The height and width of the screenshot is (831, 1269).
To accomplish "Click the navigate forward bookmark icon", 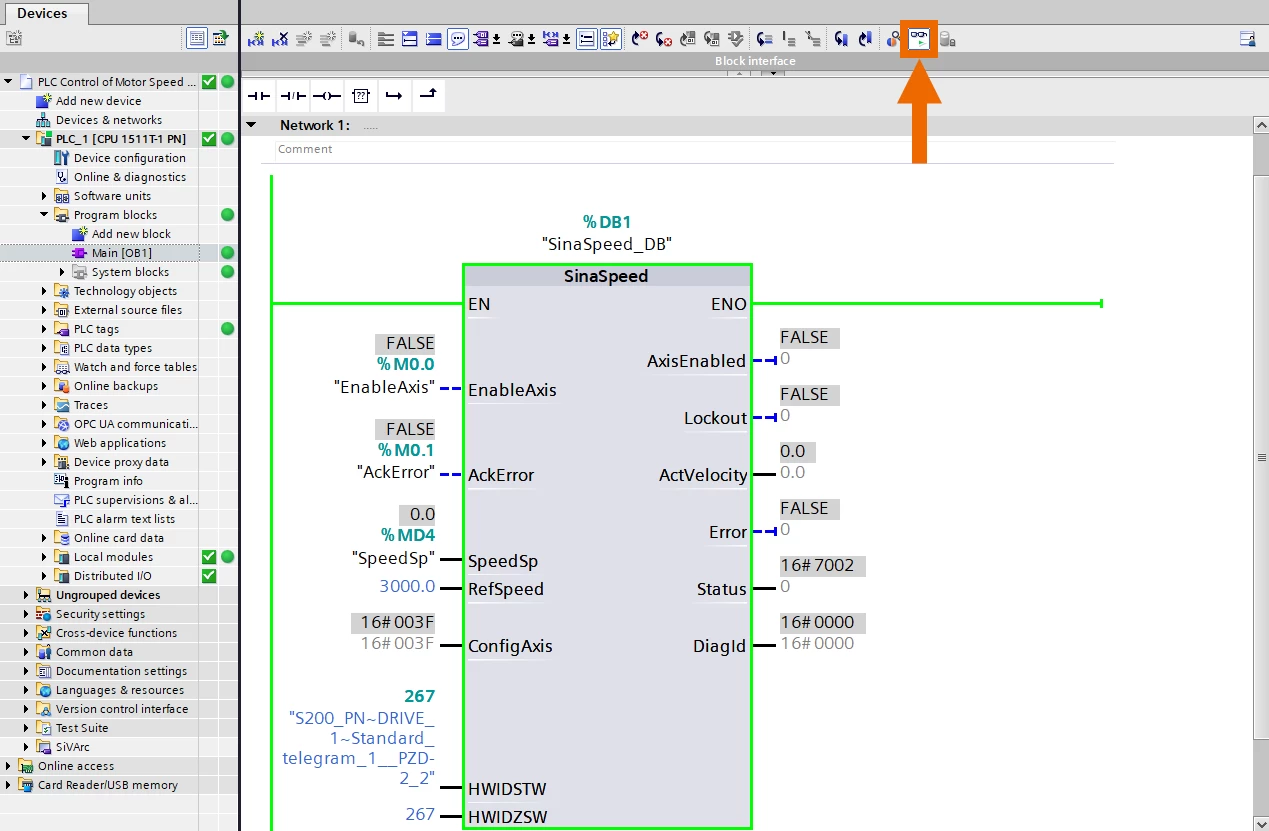I will [840, 39].
